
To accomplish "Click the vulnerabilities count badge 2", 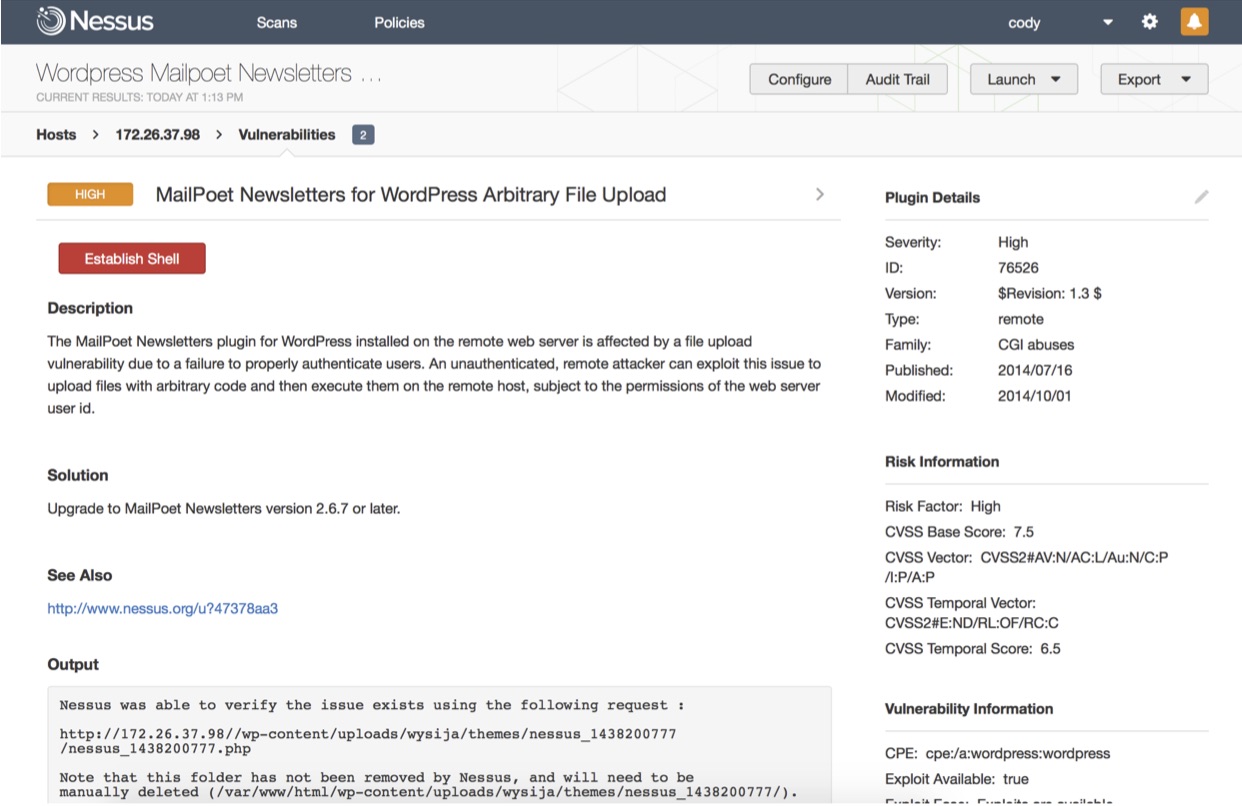I will click(363, 135).
